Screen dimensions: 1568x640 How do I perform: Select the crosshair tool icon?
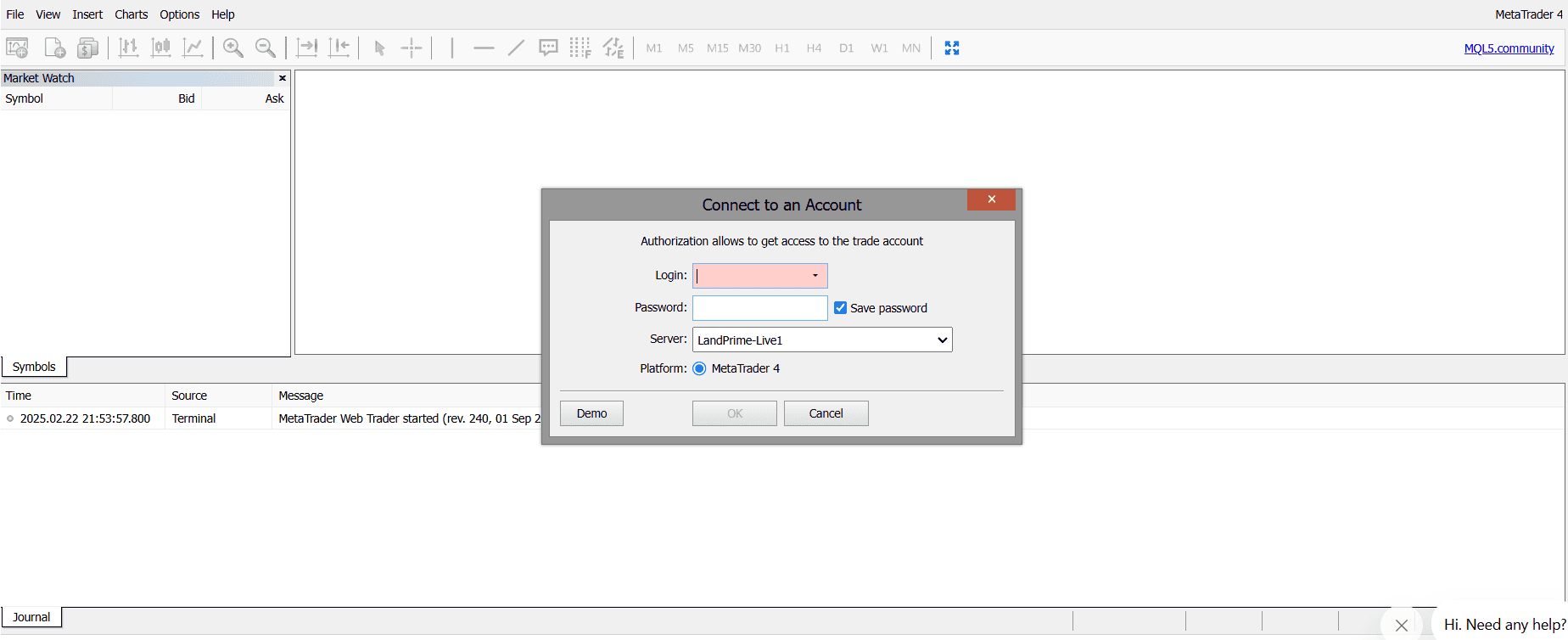click(412, 48)
